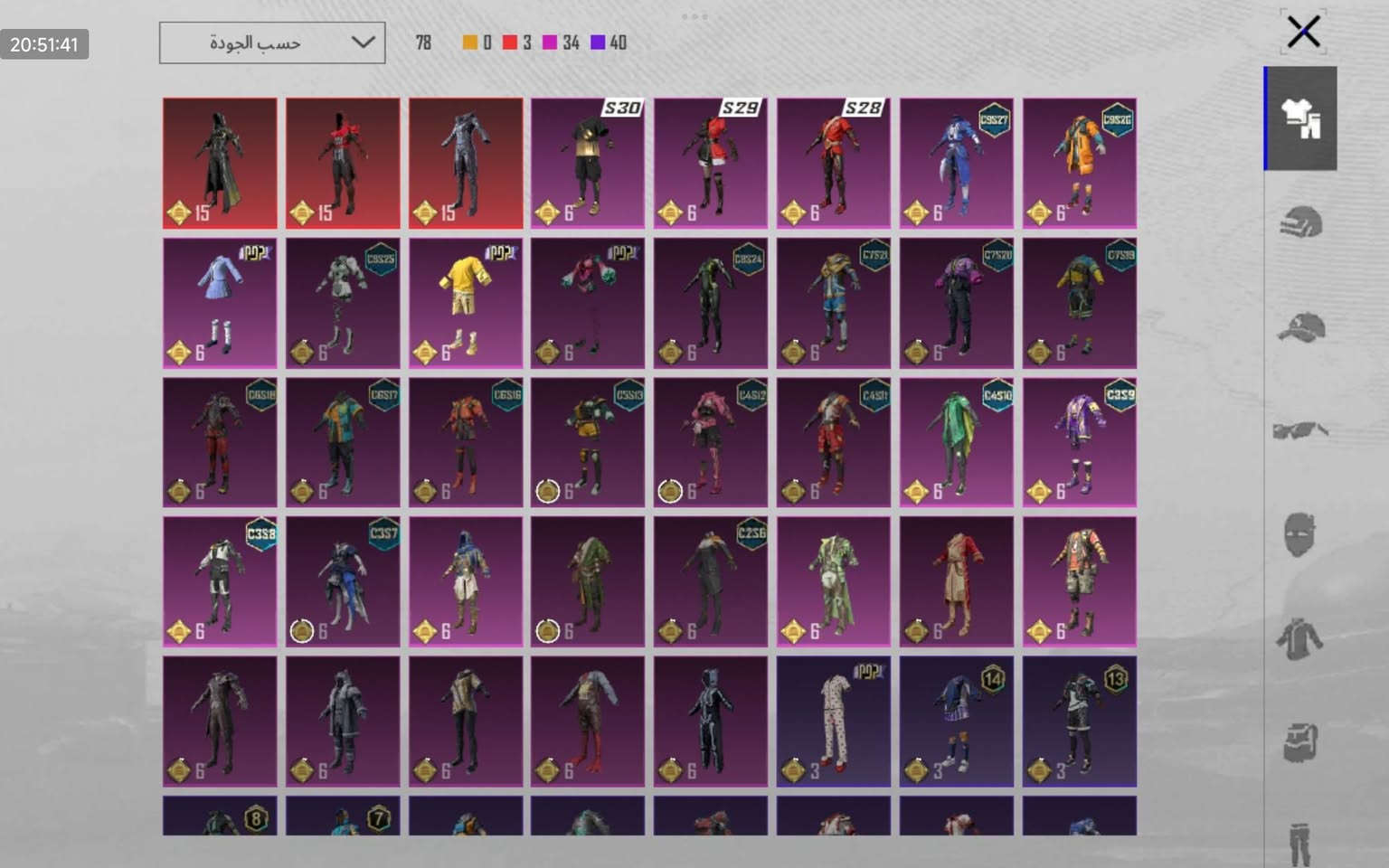This screenshot has height=868, width=1389.
Task: Click the total item count 78
Action: (423, 42)
